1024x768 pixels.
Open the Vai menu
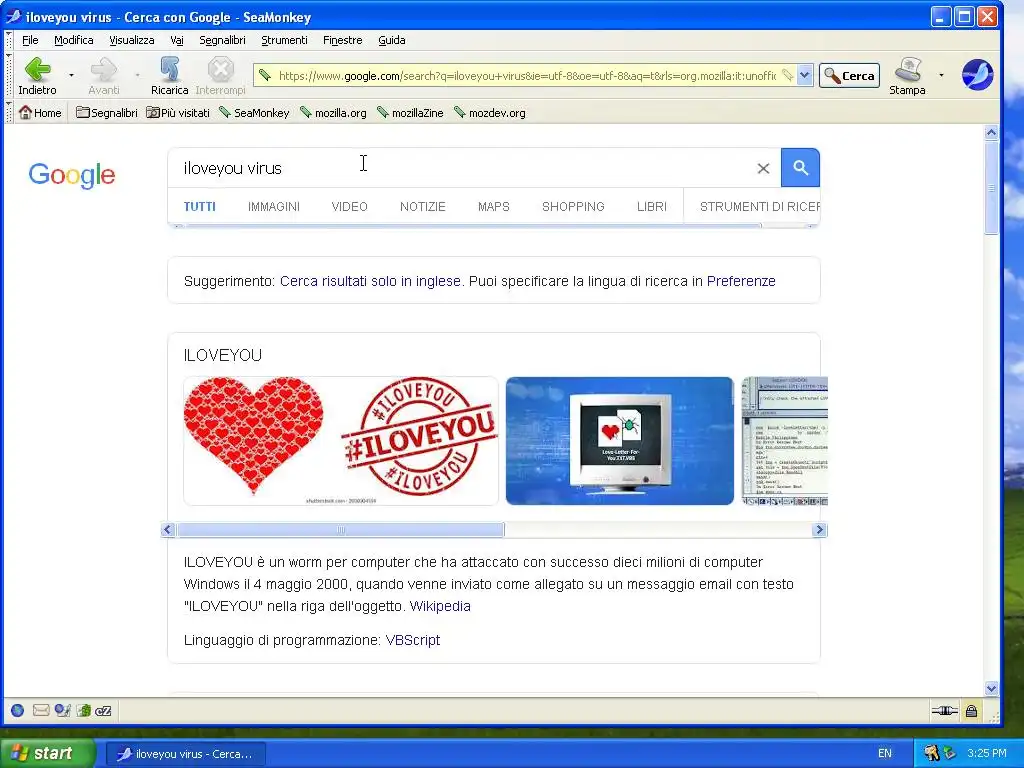(177, 40)
